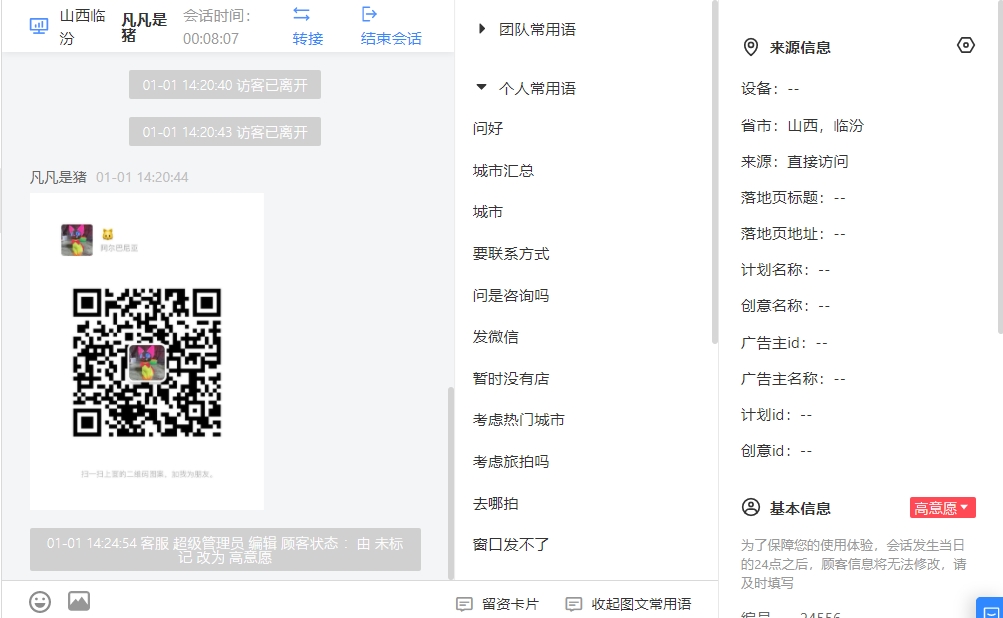
Task: Click the 来源信息 location pin icon
Action: click(x=750, y=47)
